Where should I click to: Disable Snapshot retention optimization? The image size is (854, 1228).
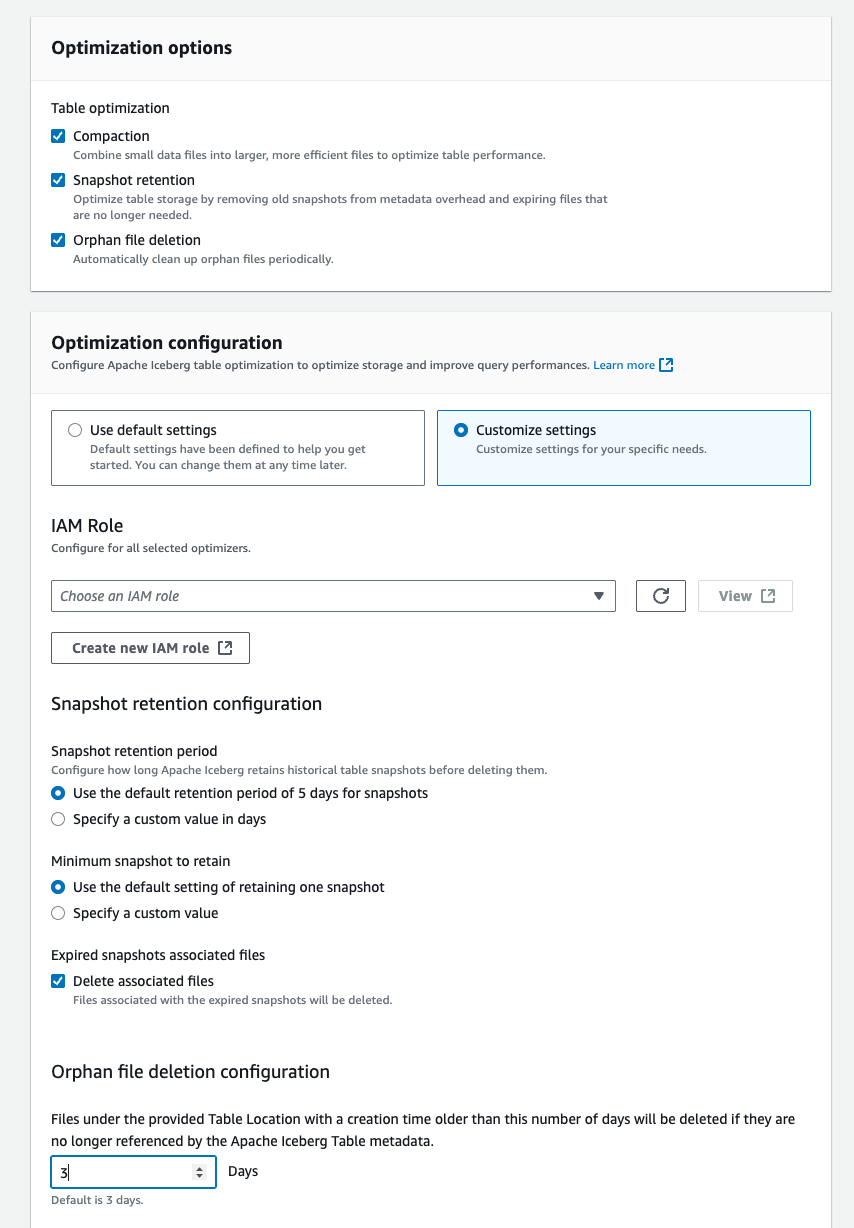click(57, 180)
